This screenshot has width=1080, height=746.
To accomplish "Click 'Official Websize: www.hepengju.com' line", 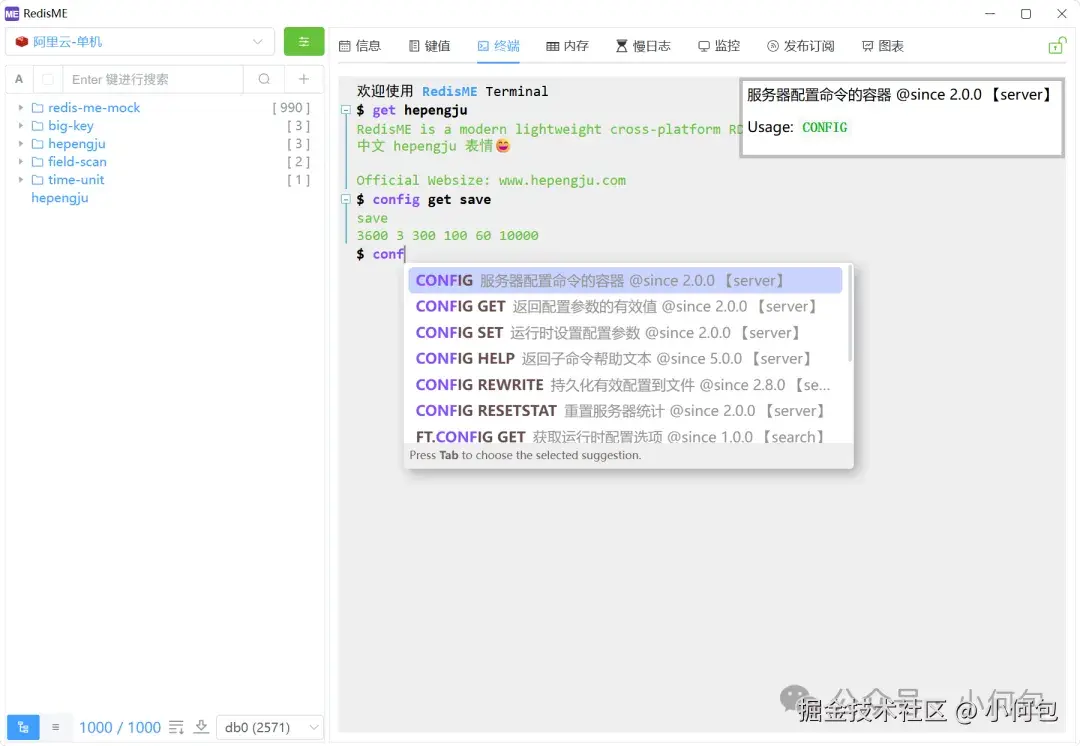I will click(x=491, y=180).
